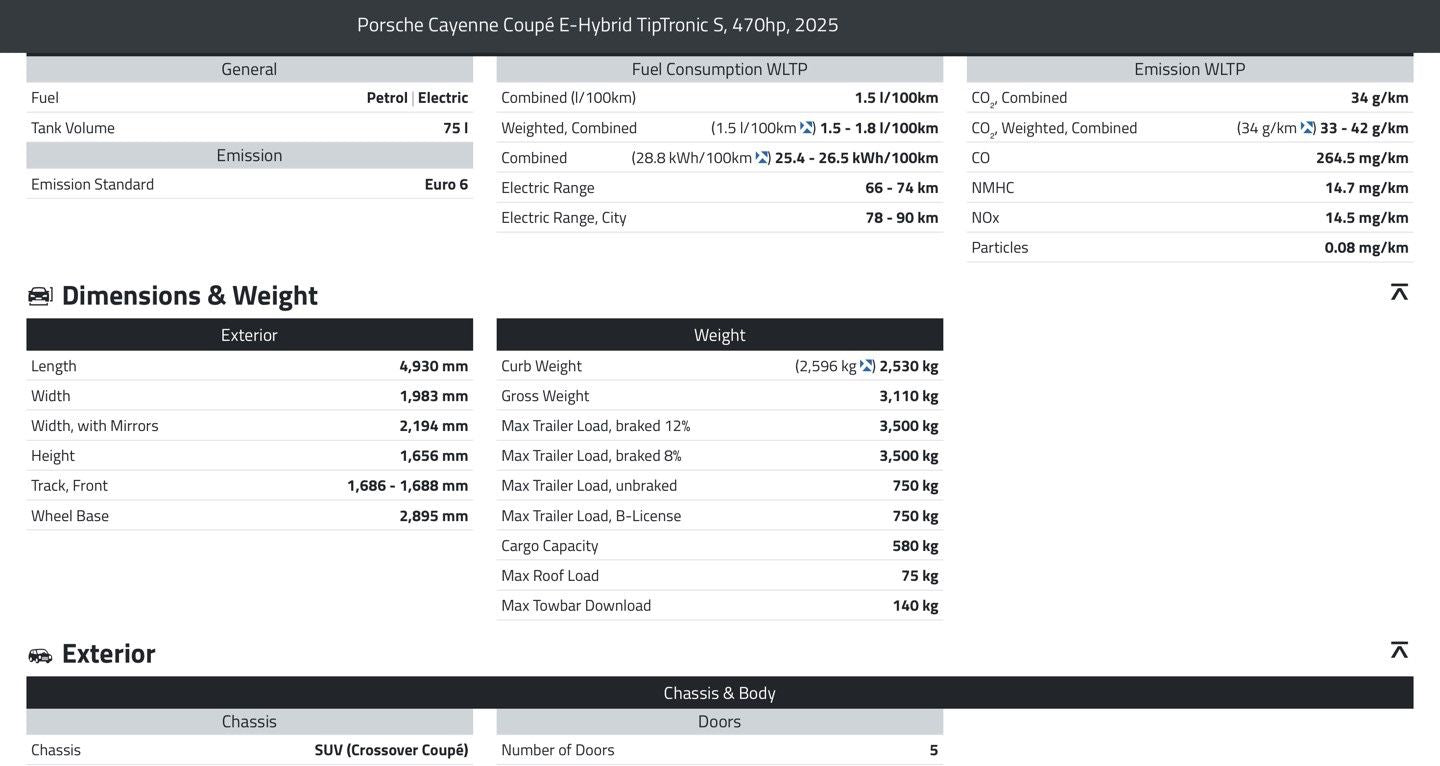Viewport: 1440px width, 766px height.
Task: Click the Electric fuel type value
Action: (443, 98)
